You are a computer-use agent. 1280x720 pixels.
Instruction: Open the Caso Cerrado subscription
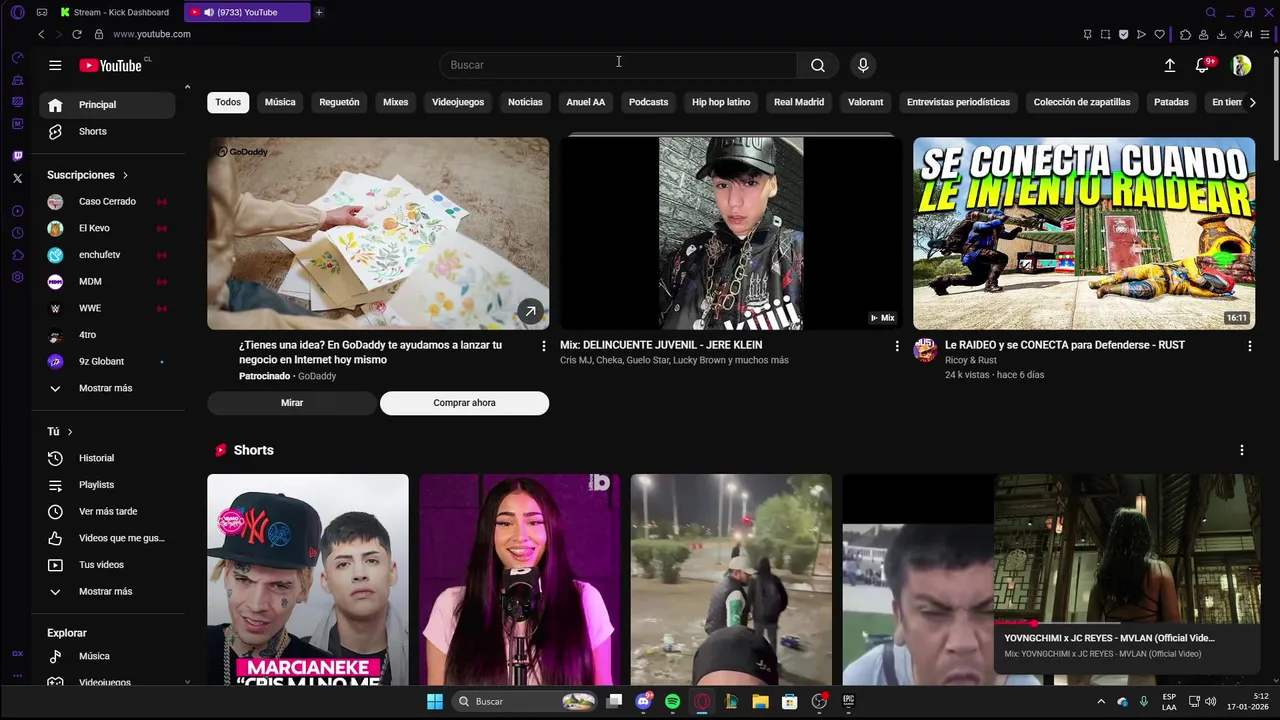[x=108, y=201]
